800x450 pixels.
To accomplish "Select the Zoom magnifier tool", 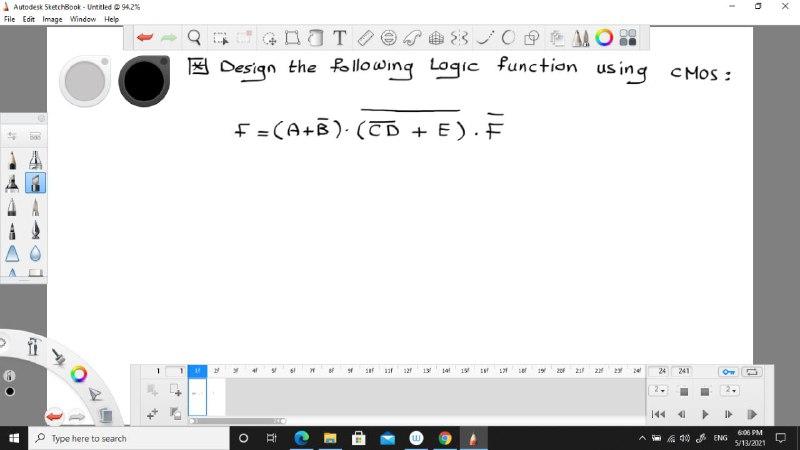I will [194, 38].
